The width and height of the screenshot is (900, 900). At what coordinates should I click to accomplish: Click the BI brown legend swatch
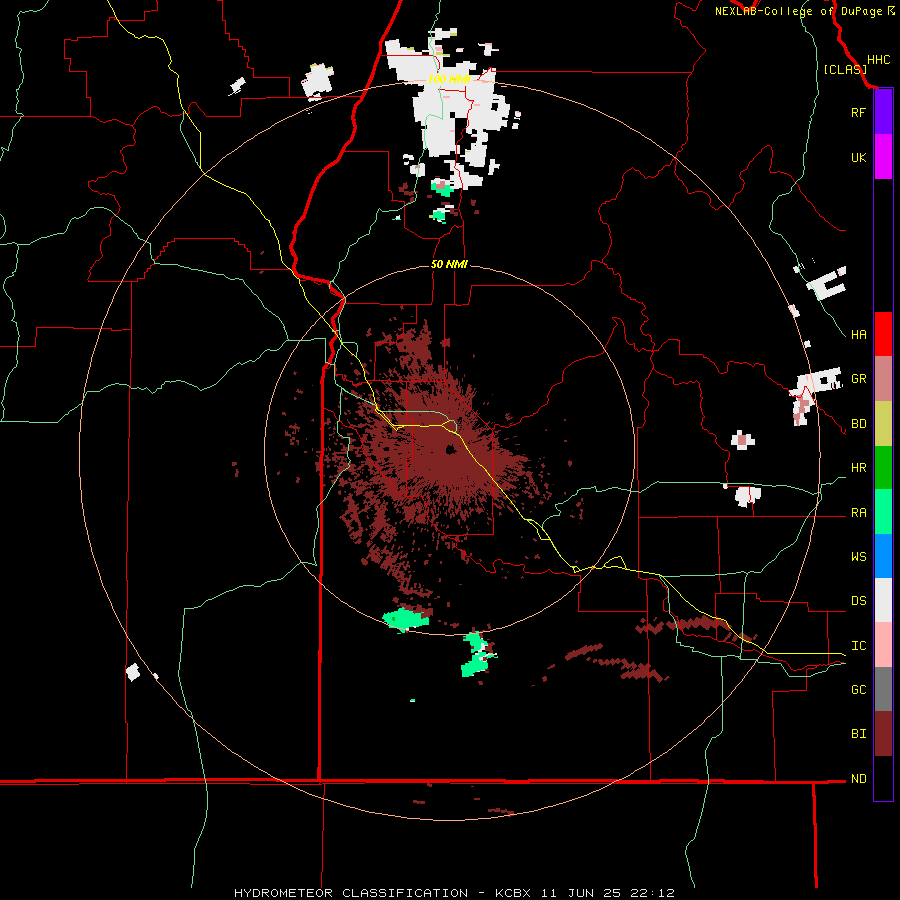883,734
